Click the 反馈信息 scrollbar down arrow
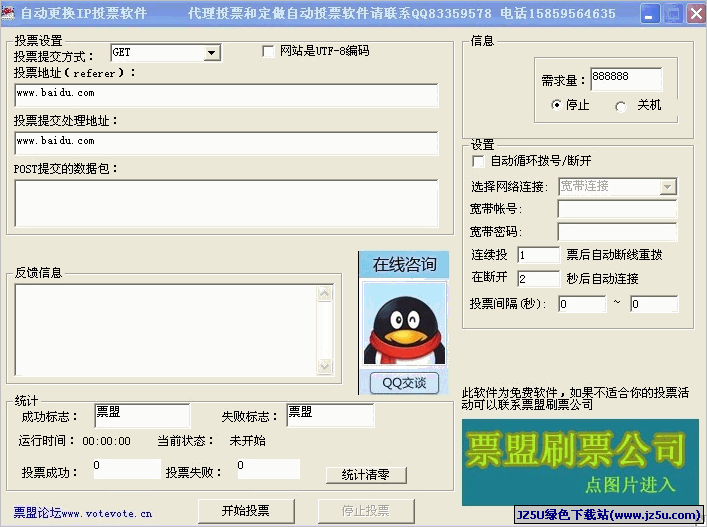This screenshot has height=527, width=707. [325, 366]
